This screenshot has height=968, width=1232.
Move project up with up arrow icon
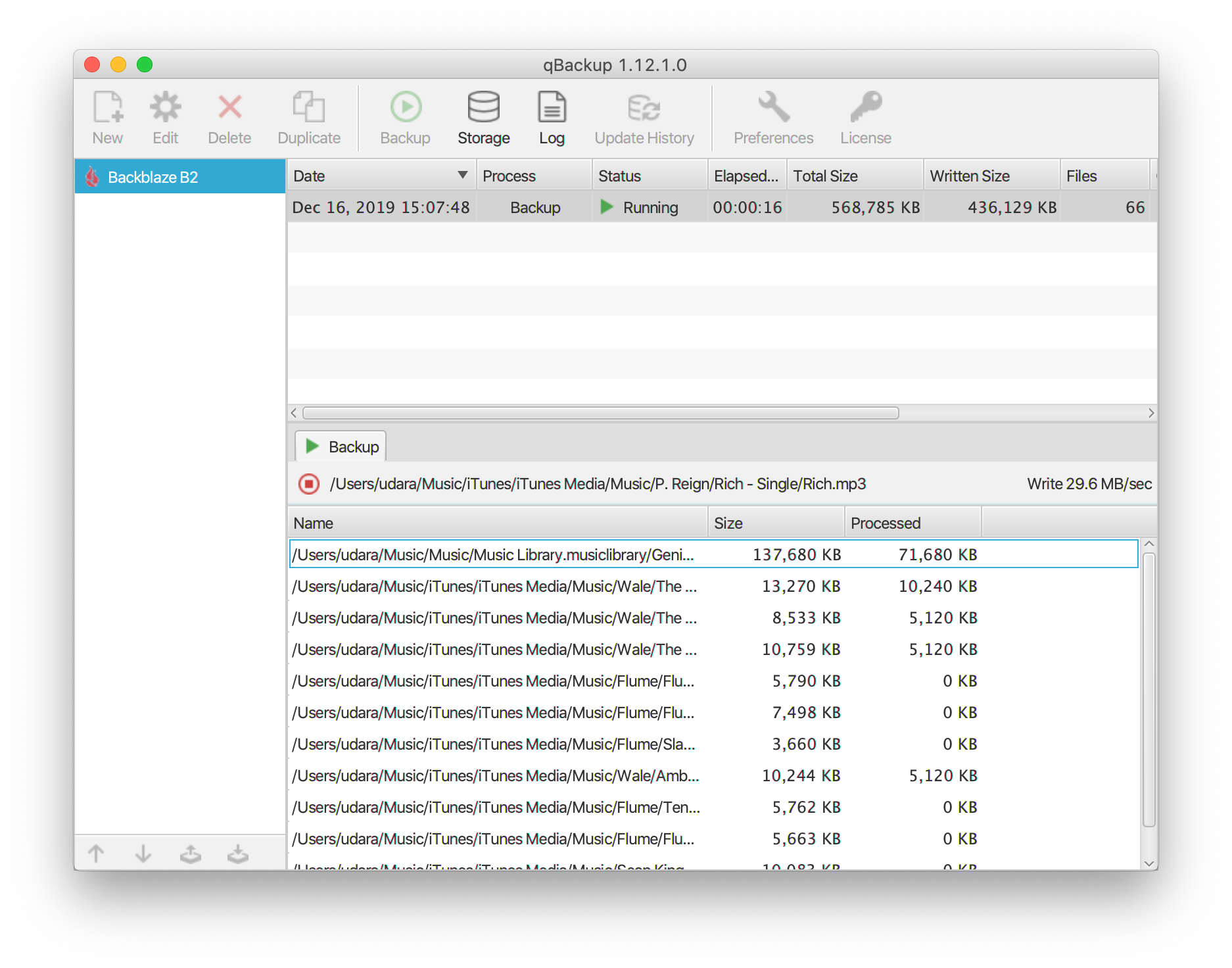(x=96, y=854)
